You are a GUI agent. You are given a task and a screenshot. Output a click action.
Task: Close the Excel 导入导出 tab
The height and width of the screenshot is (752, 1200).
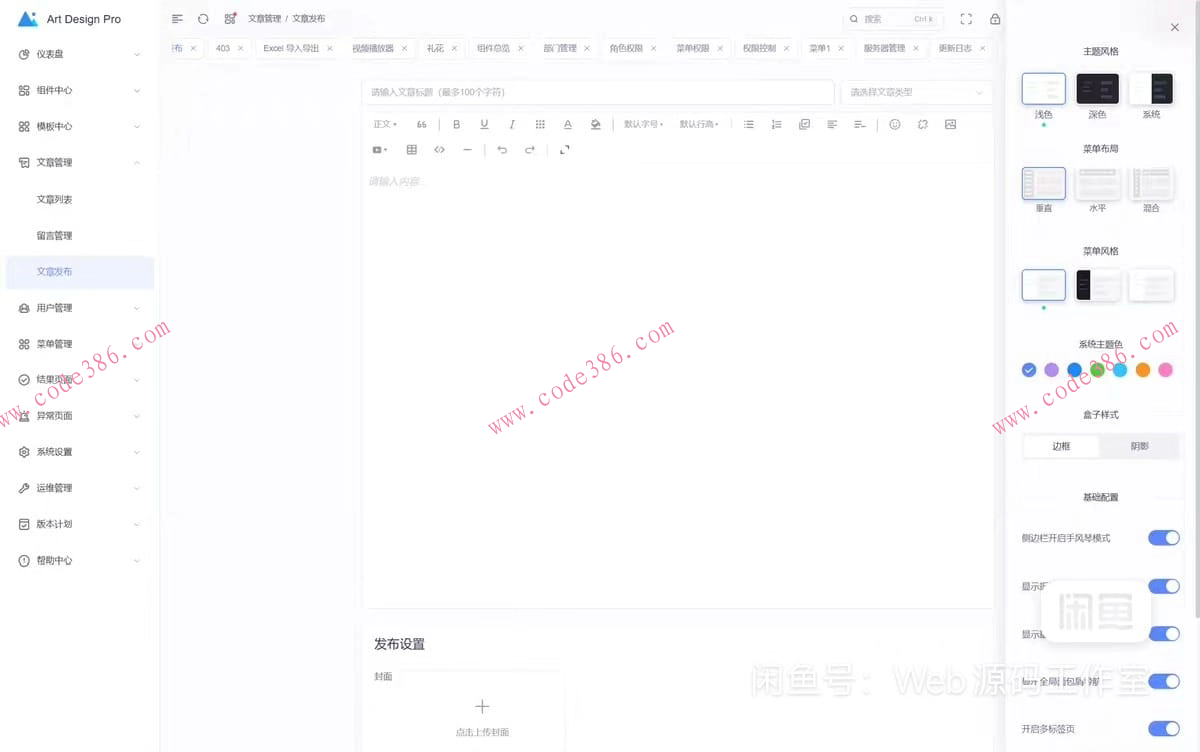(330, 47)
